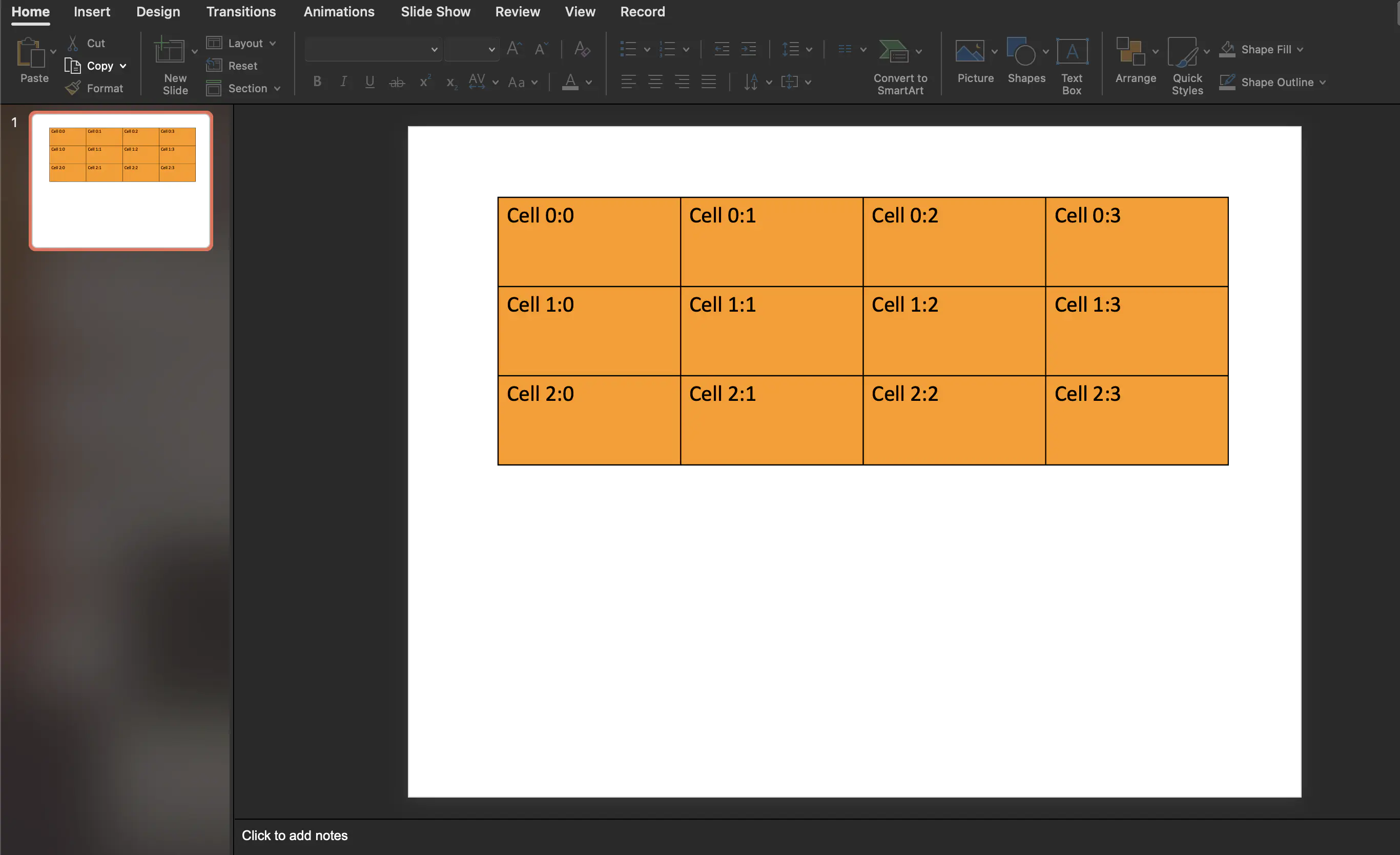
Task: Click the Format painter brush icon
Action: coord(73,88)
